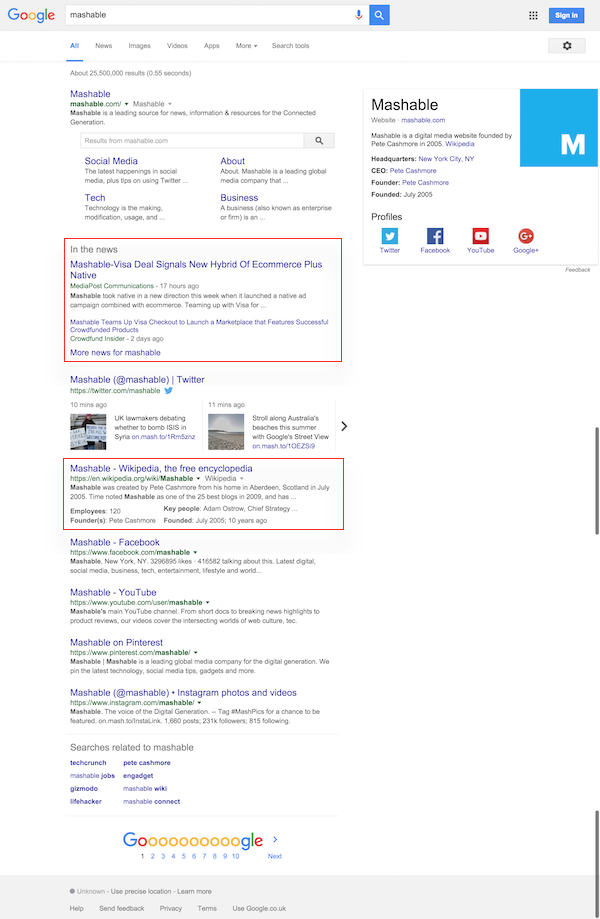Image resolution: width=600 pixels, height=919 pixels.
Task: Open the Australia beaches tweet thumbnail
Action: coord(226,432)
